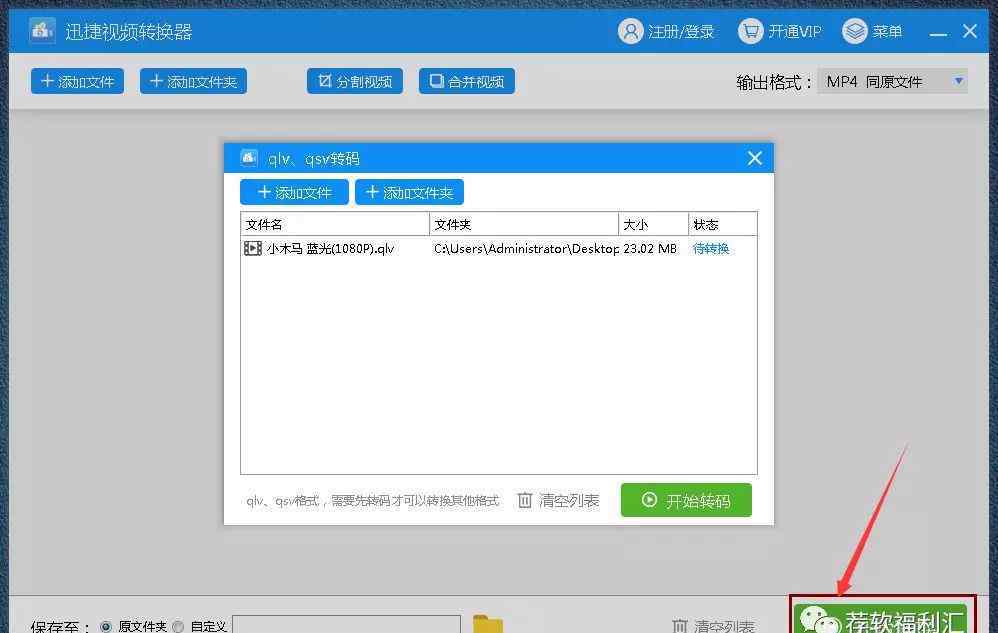
Task: Minimize the main converter window
Action: pos(938,32)
